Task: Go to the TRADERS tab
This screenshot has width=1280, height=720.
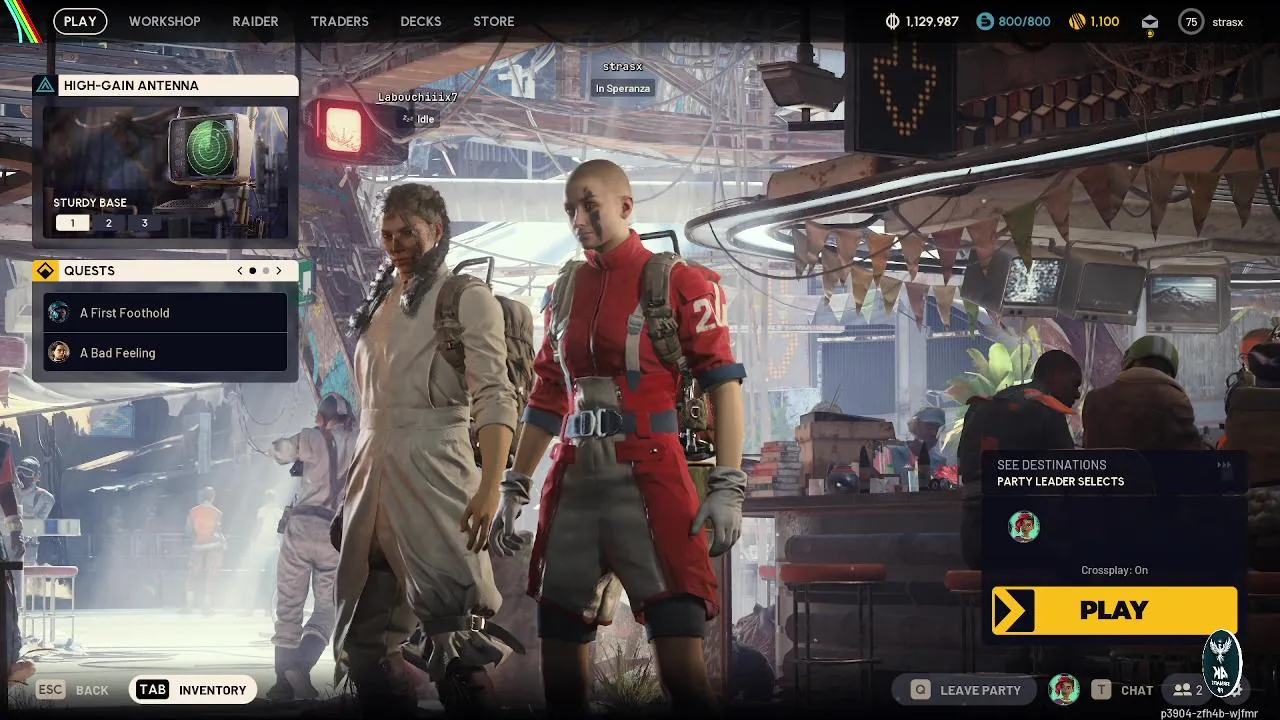Action: [339, 21]
